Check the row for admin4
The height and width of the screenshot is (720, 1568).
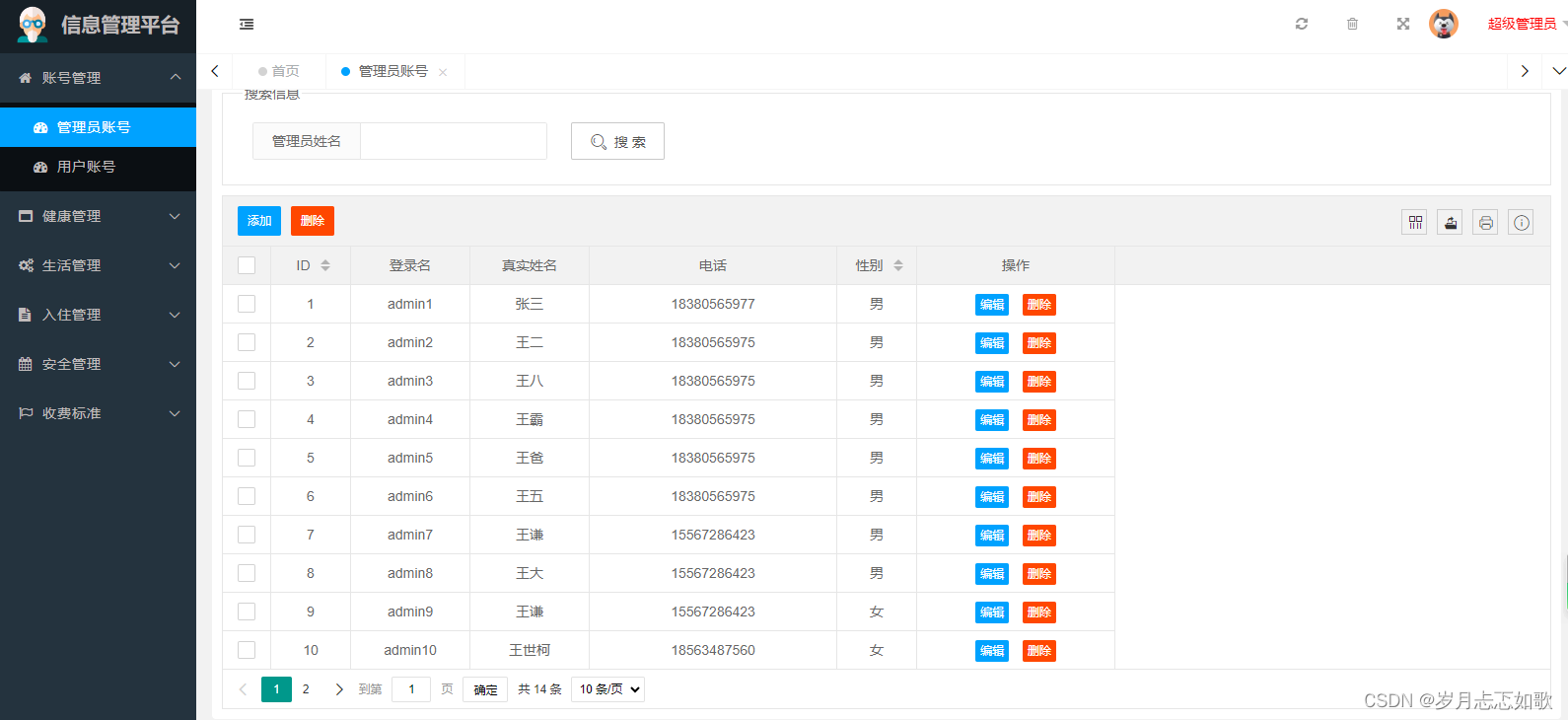(x=247, y=419)
